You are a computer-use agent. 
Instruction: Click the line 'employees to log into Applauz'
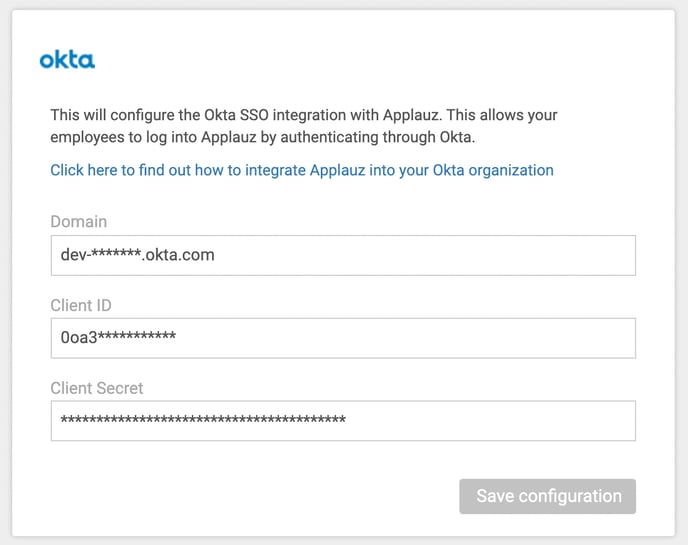pos(270,137)
